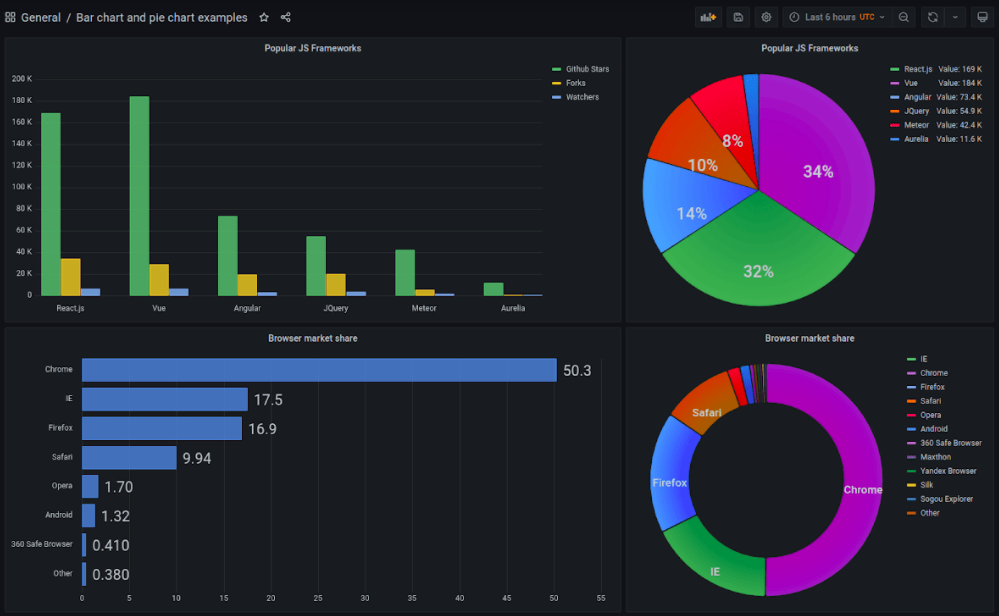Cycle view mode with monitor icon
Viewport: 999px width, 616px height.
click(x=982, y=17)
